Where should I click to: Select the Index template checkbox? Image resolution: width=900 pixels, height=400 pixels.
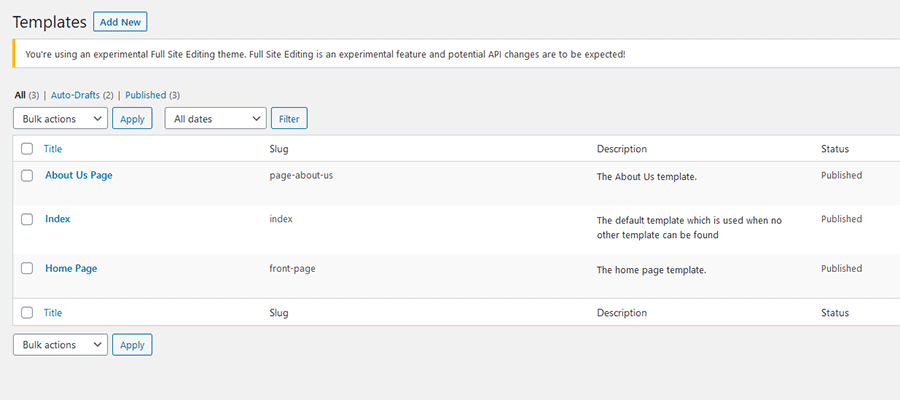click(27, 219)
